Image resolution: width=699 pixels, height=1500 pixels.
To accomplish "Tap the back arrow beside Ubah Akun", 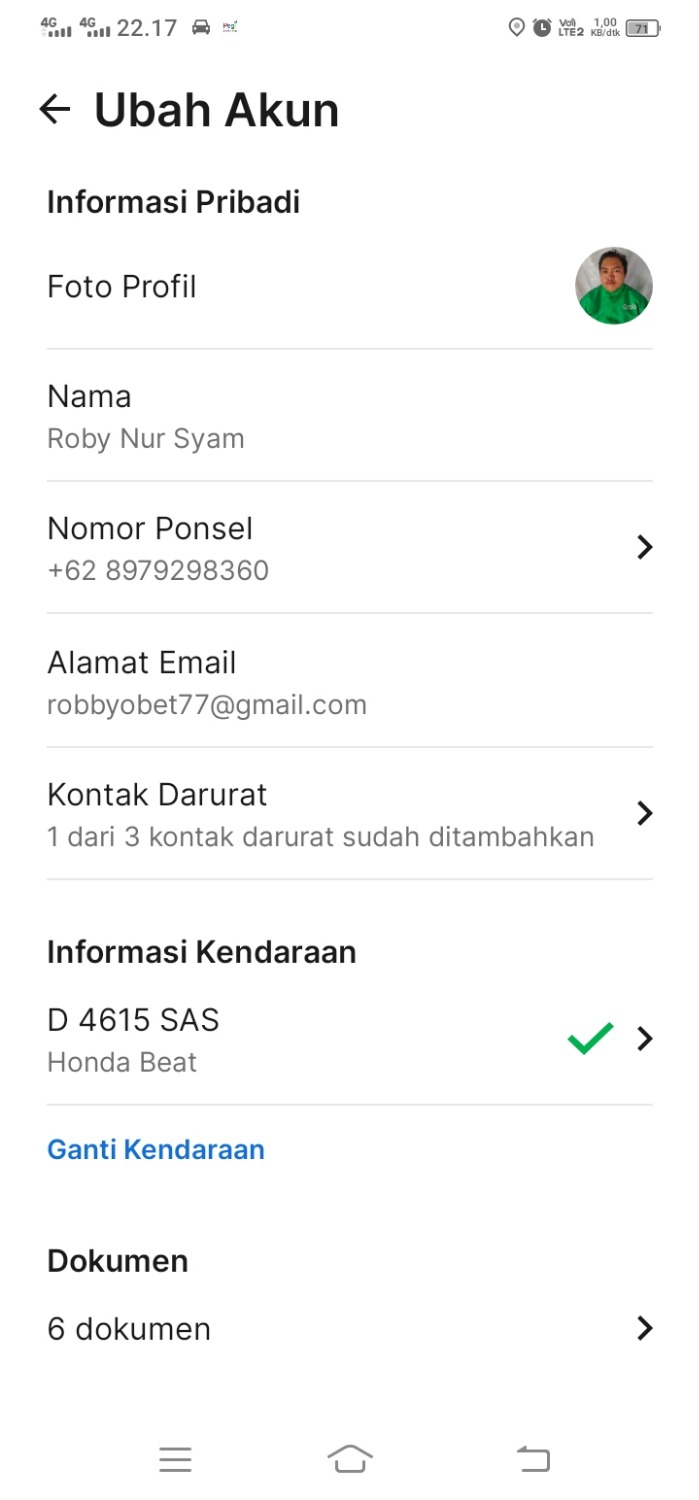I will pyautogui.click(x=55, y=109).
